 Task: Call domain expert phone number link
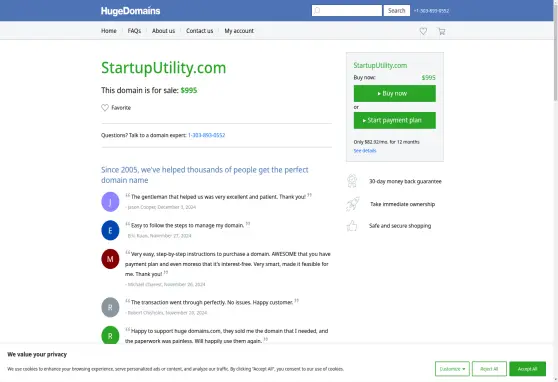[x=206, y=135]
